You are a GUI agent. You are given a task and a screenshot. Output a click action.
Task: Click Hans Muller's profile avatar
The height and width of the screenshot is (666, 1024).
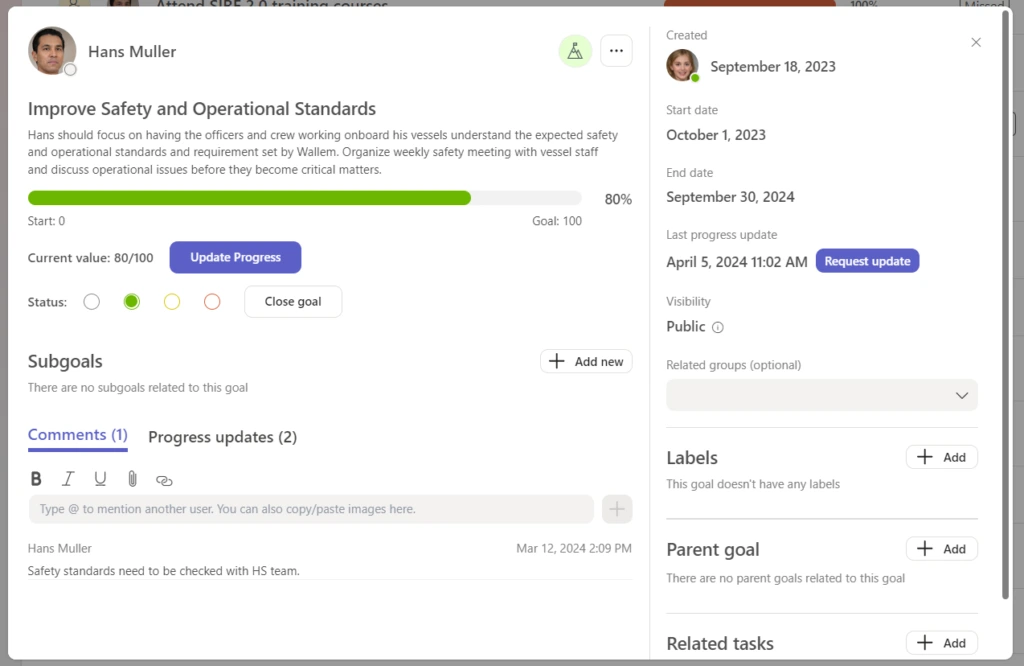pos(52,51)
